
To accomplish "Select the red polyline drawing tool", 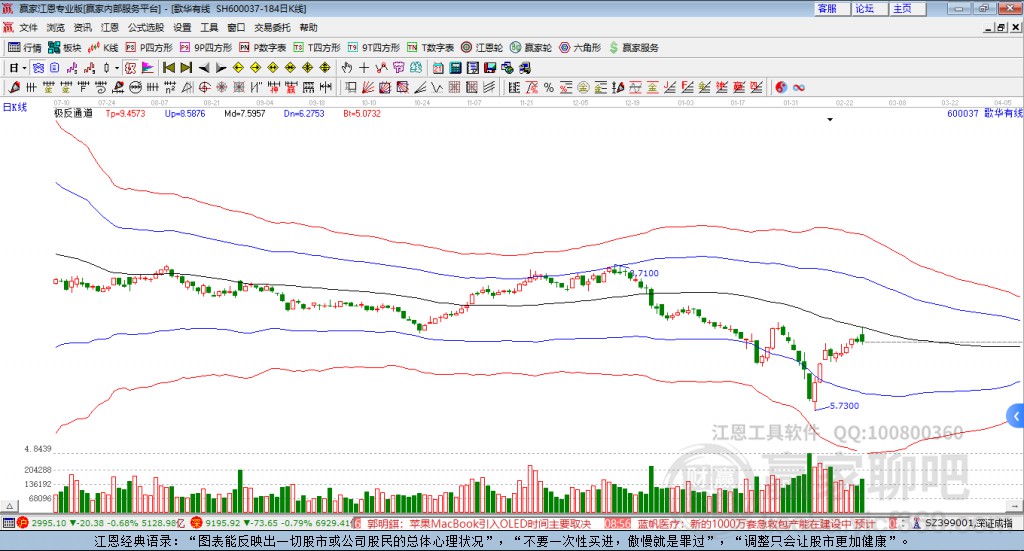I will pyautogui.click(x=381, y=68).
